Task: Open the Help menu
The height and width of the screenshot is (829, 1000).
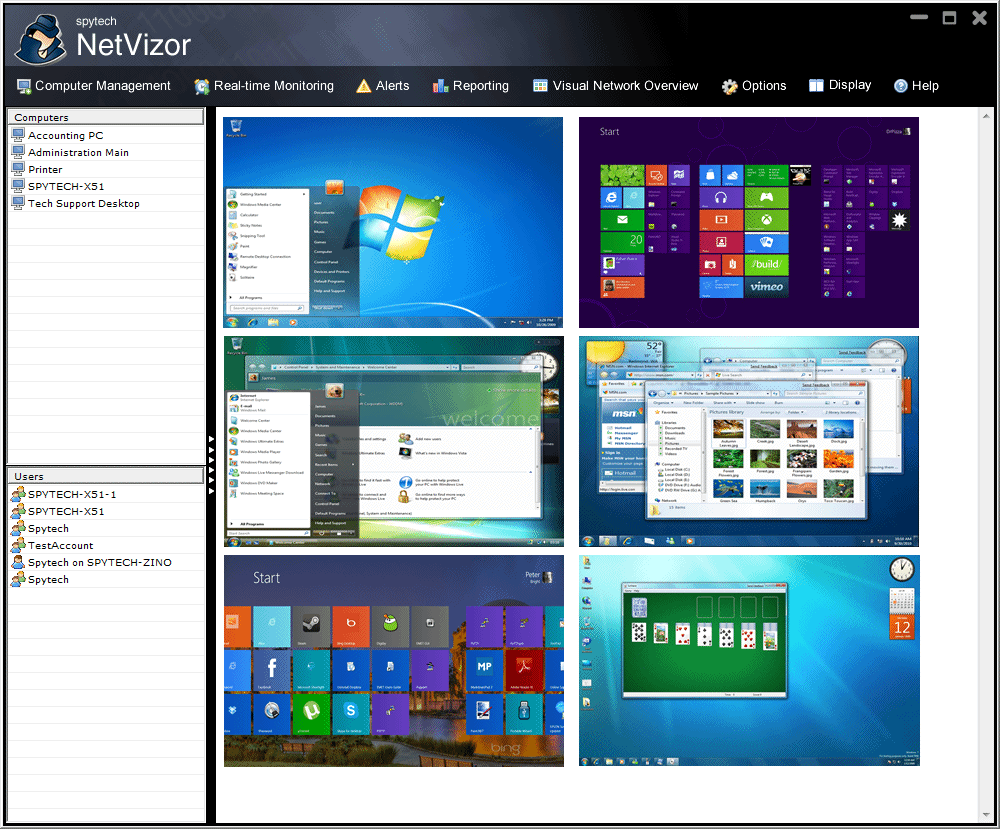Action: pos(916,85)
